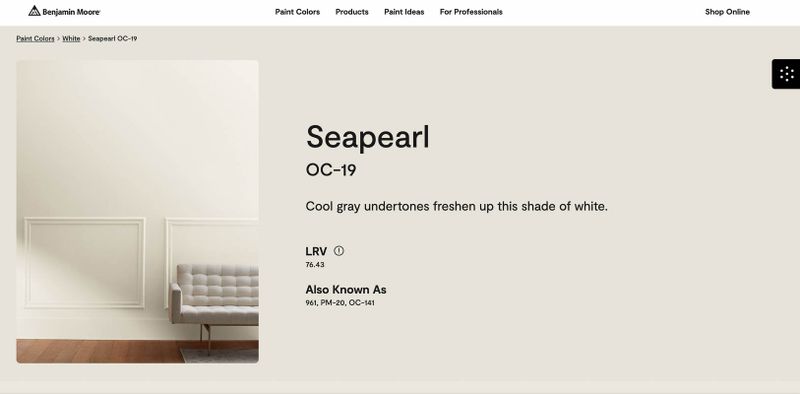800x394 pixels.
Task: Open the For Professionals menu
Action: pyautogui.click(x=471, y=12)
